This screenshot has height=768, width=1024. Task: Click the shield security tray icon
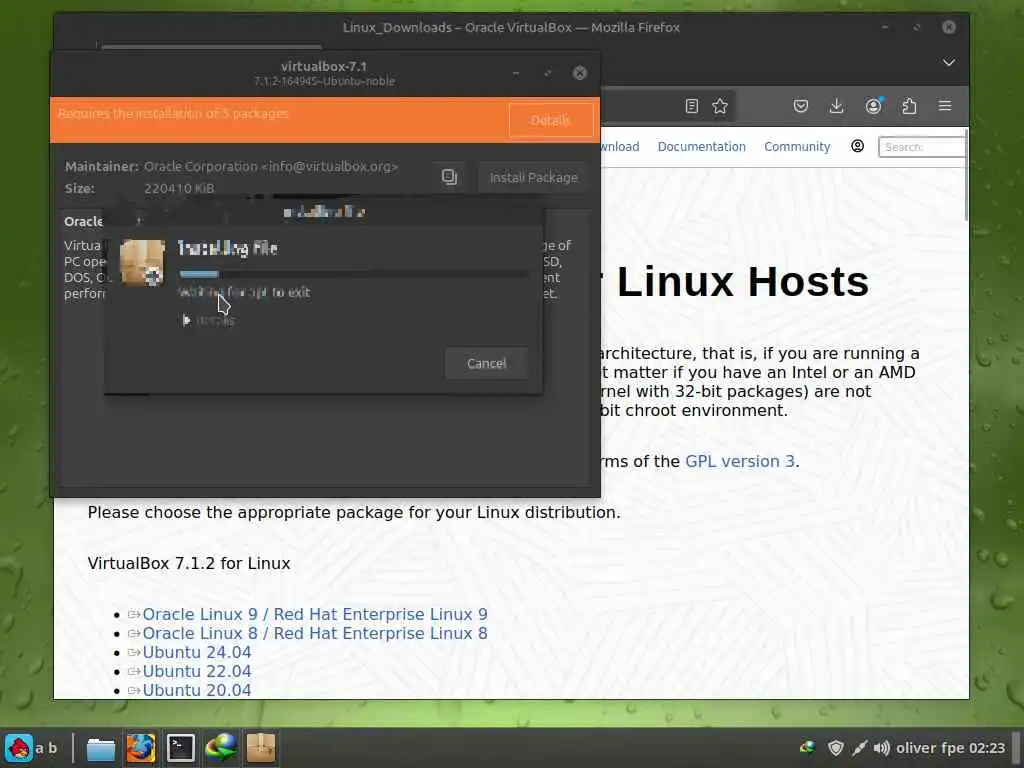(835, 748)
